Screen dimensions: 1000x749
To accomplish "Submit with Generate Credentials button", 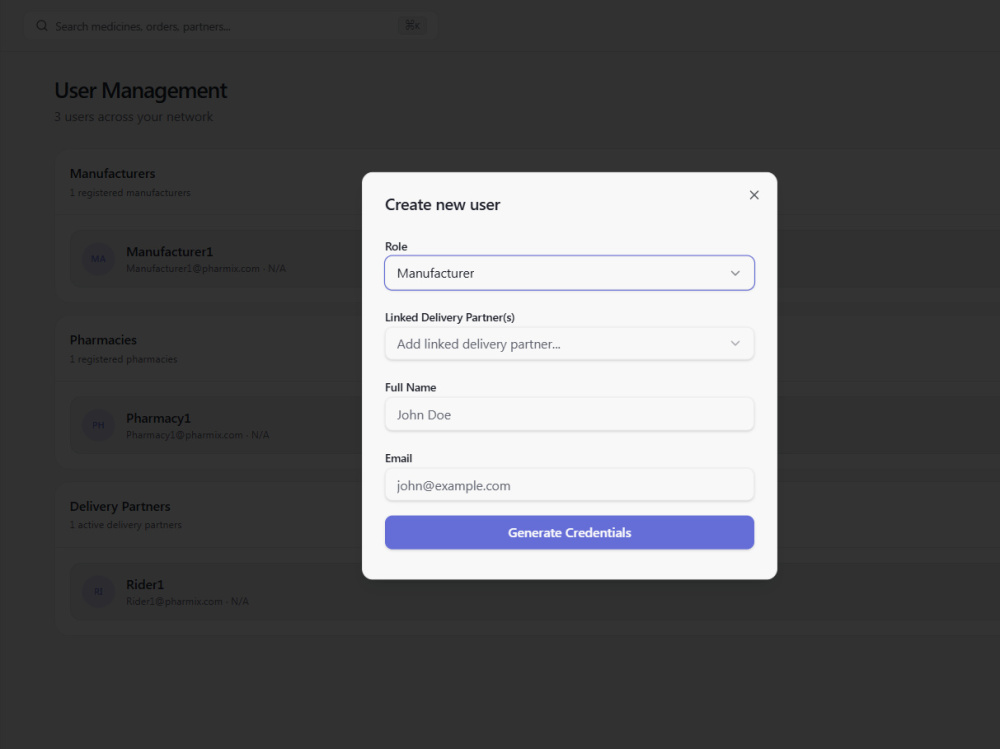I will [570, 533].
